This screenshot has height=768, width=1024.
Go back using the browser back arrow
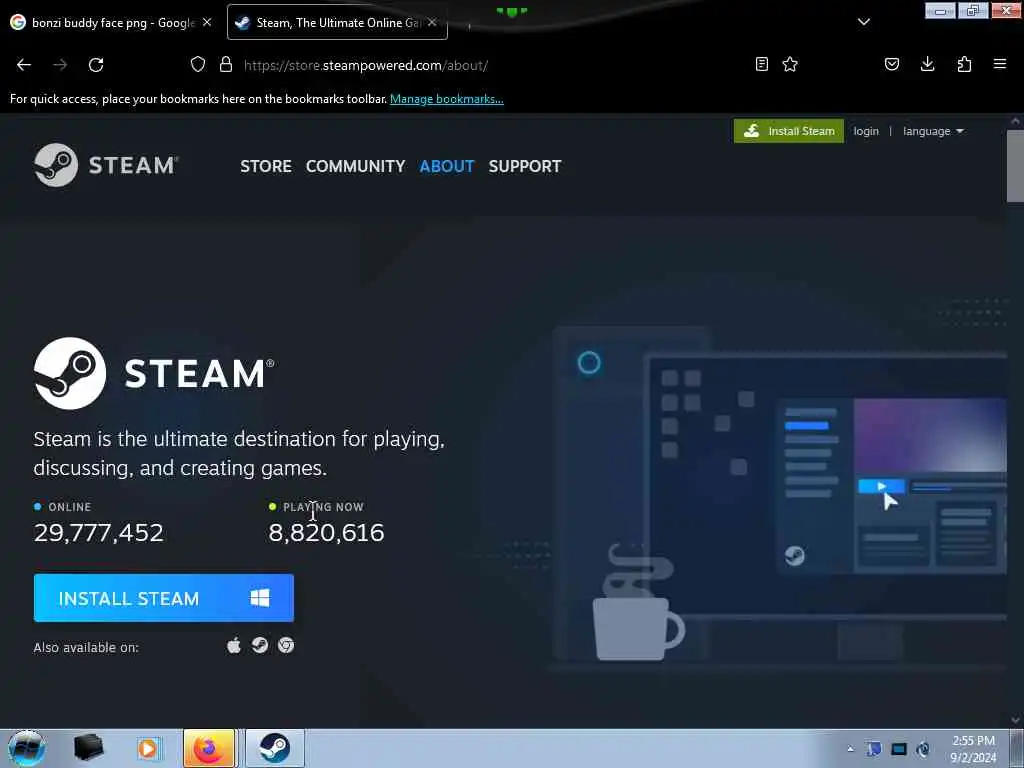[24, 65]
